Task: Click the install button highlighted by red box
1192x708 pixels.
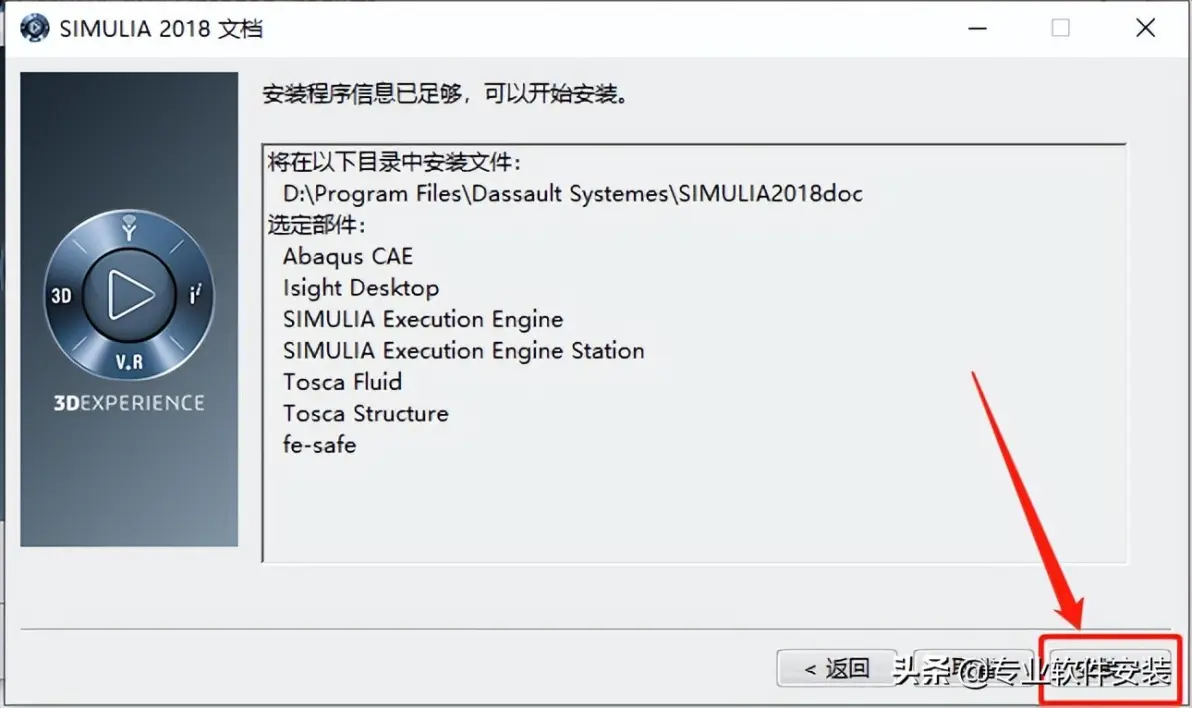Action: coord(1110,668)
